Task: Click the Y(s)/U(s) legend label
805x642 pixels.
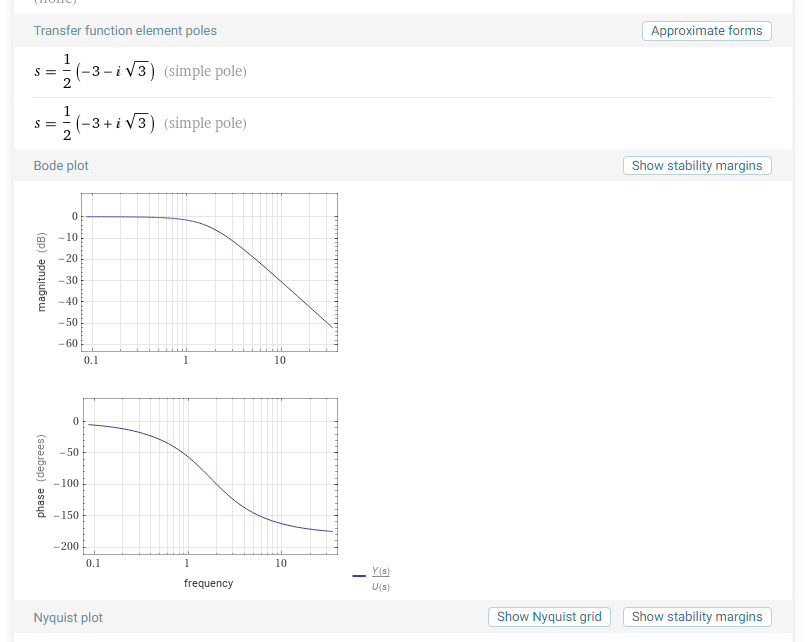Action: 380,577
